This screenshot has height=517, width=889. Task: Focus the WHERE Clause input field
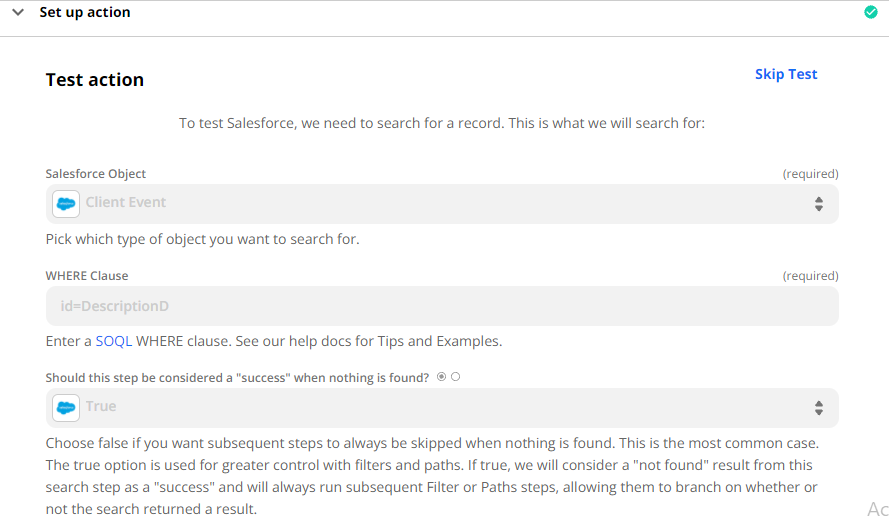[442, 306]
